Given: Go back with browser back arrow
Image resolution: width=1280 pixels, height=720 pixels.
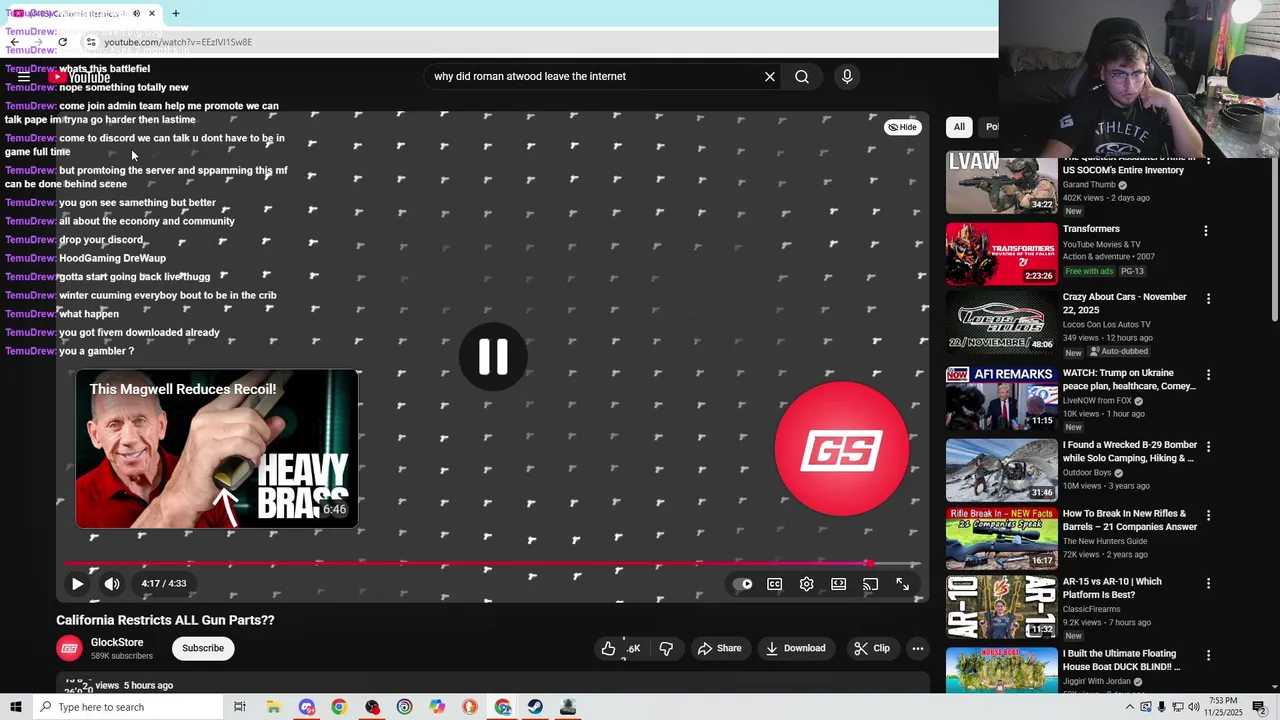Looking at the screenshot, I should coord(15,42).
